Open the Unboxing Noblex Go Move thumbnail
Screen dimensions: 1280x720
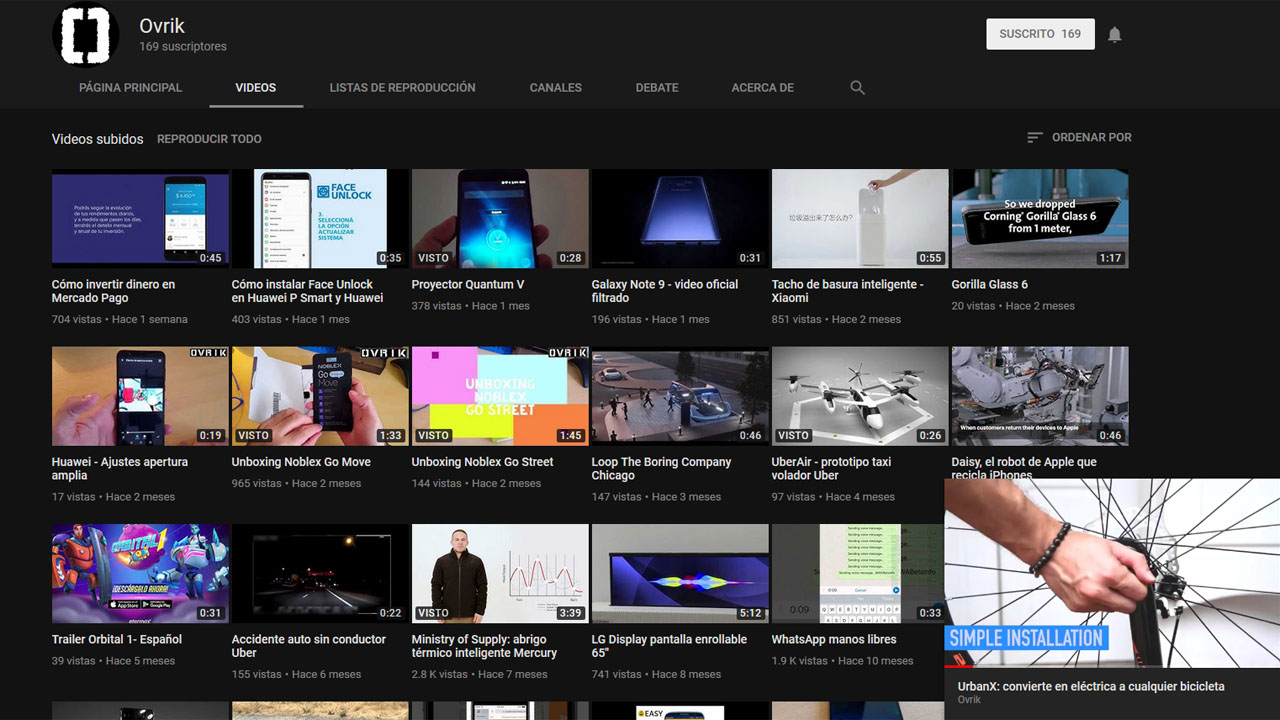(x=320, y=396)
